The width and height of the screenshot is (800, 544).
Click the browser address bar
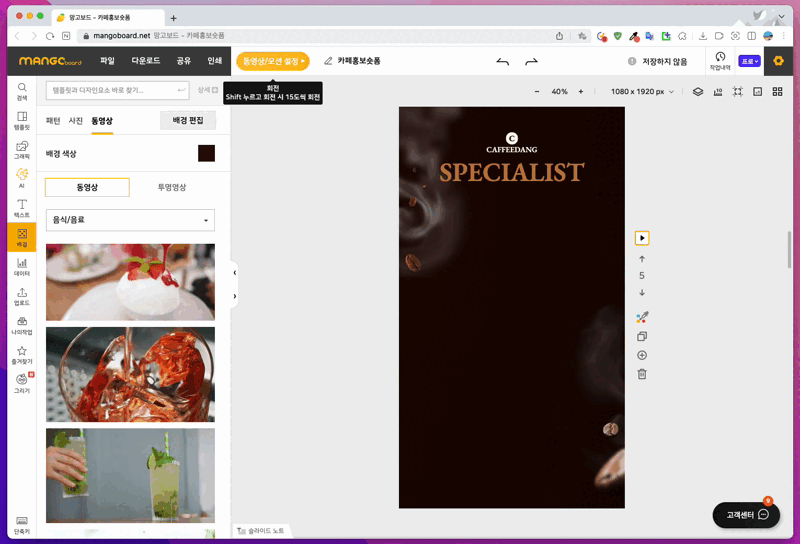click(x=316, y=36)
